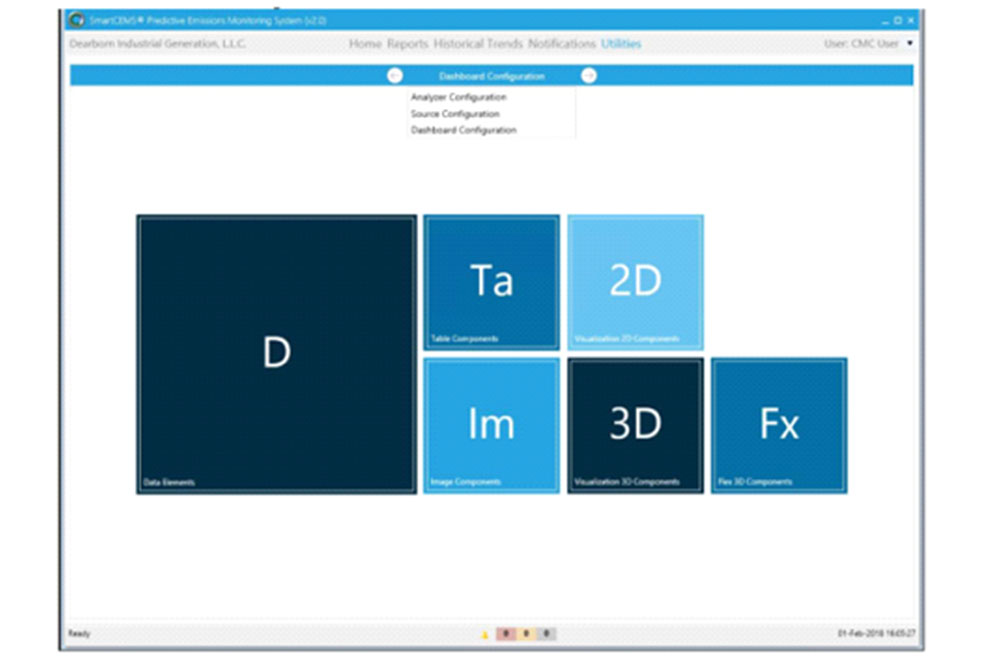Open the Historical Trends menu
This screenshot has width=1000, height=667.
(x=478, y=44)
